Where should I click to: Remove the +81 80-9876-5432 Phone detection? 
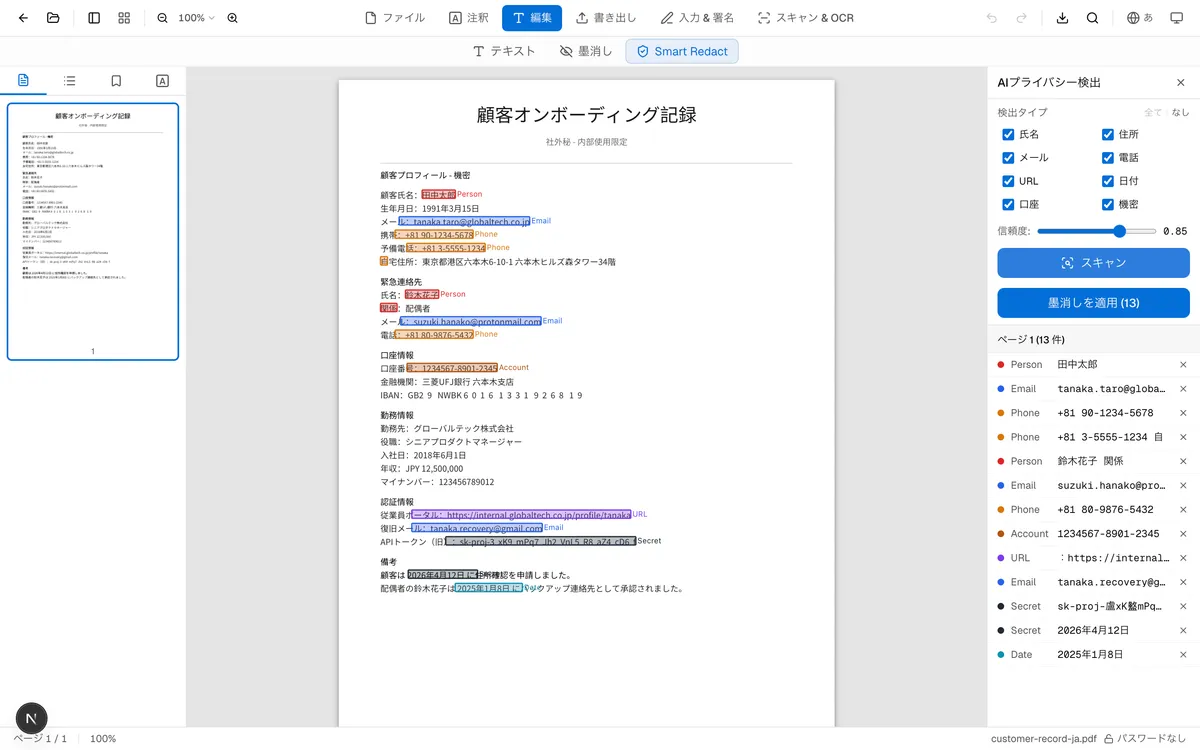click(x=1183, y=510)
